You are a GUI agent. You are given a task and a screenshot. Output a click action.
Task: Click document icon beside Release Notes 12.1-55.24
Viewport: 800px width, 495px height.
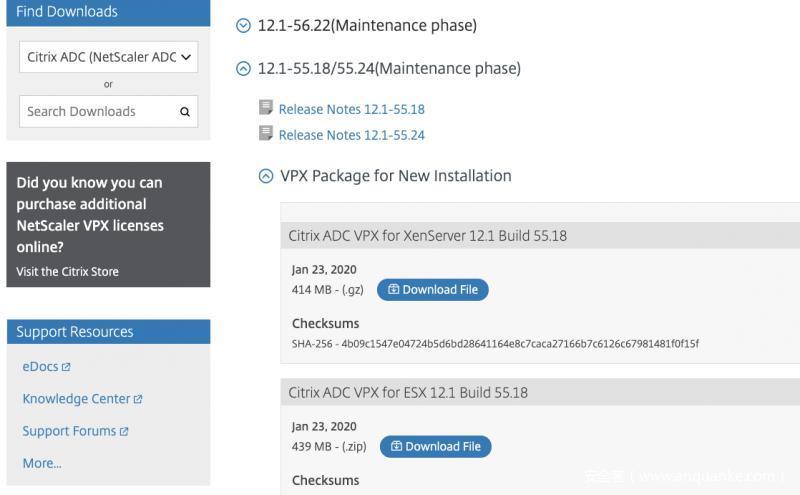tap(266, 134)
